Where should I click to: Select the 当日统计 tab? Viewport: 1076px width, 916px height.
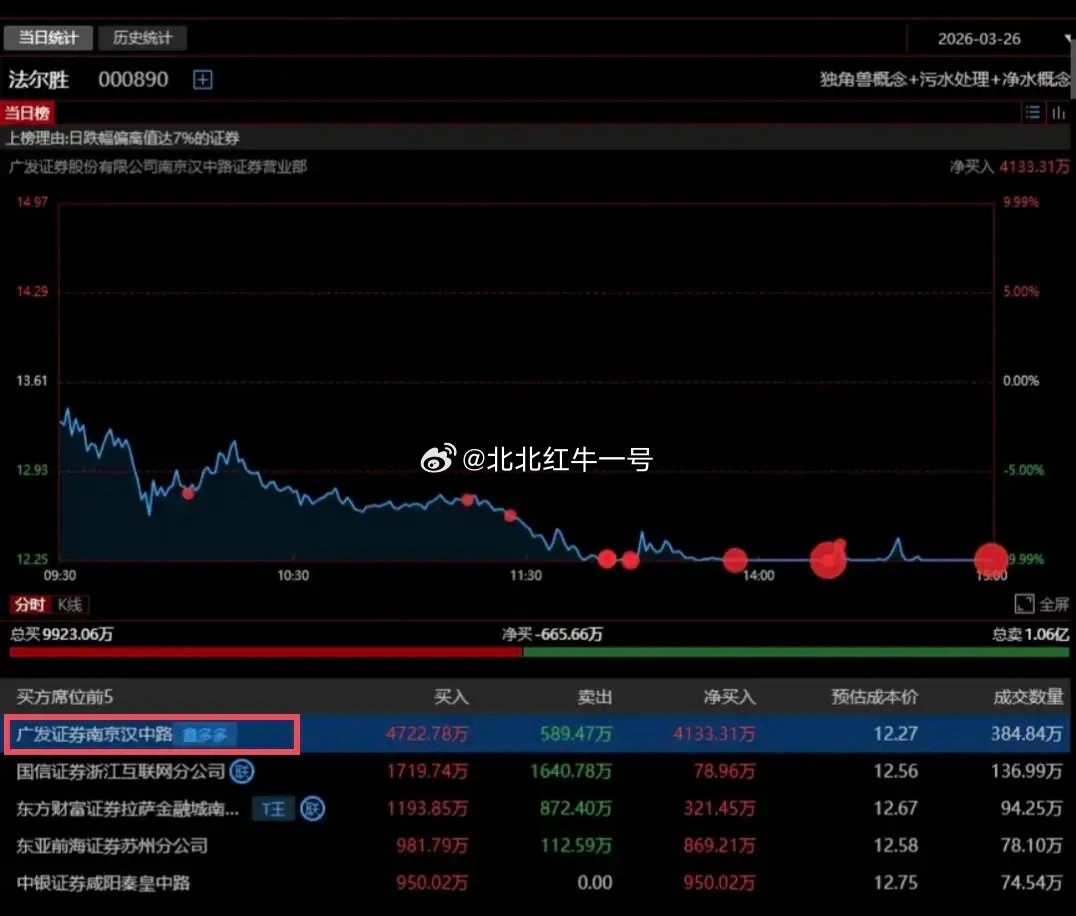(x=48, y=37)
